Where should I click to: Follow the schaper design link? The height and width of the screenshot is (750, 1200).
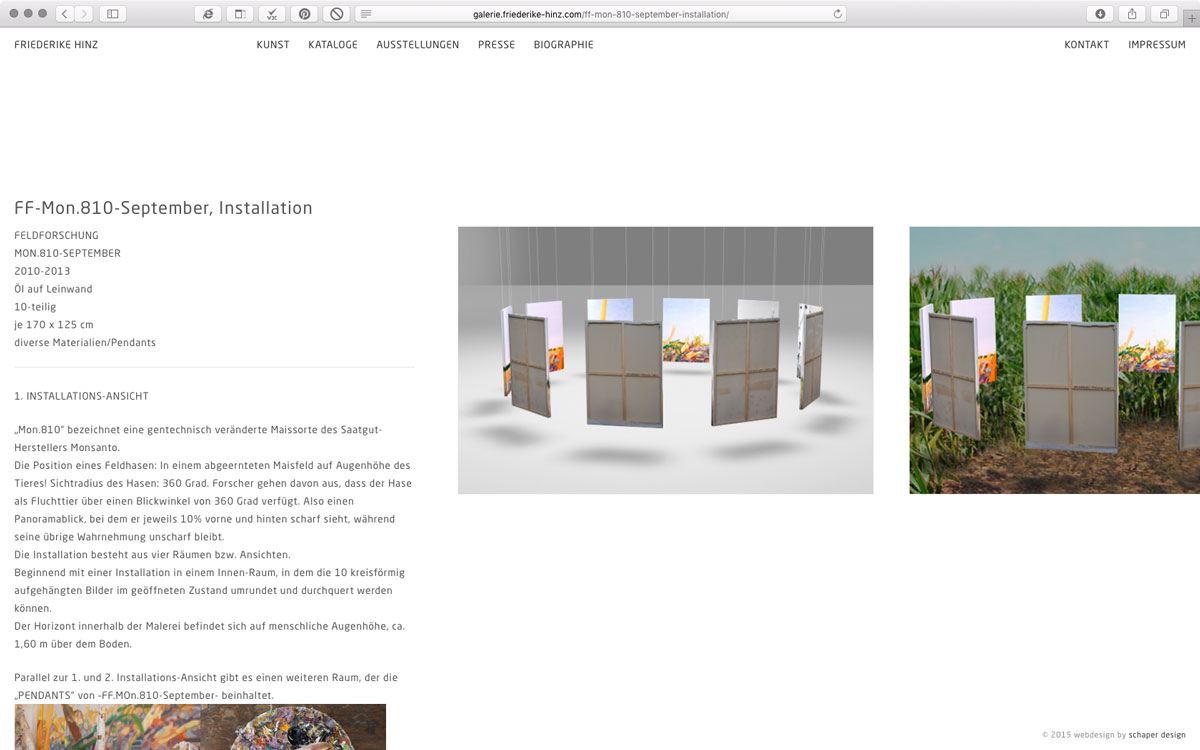pyautogui.click(x=1157, y=735)
